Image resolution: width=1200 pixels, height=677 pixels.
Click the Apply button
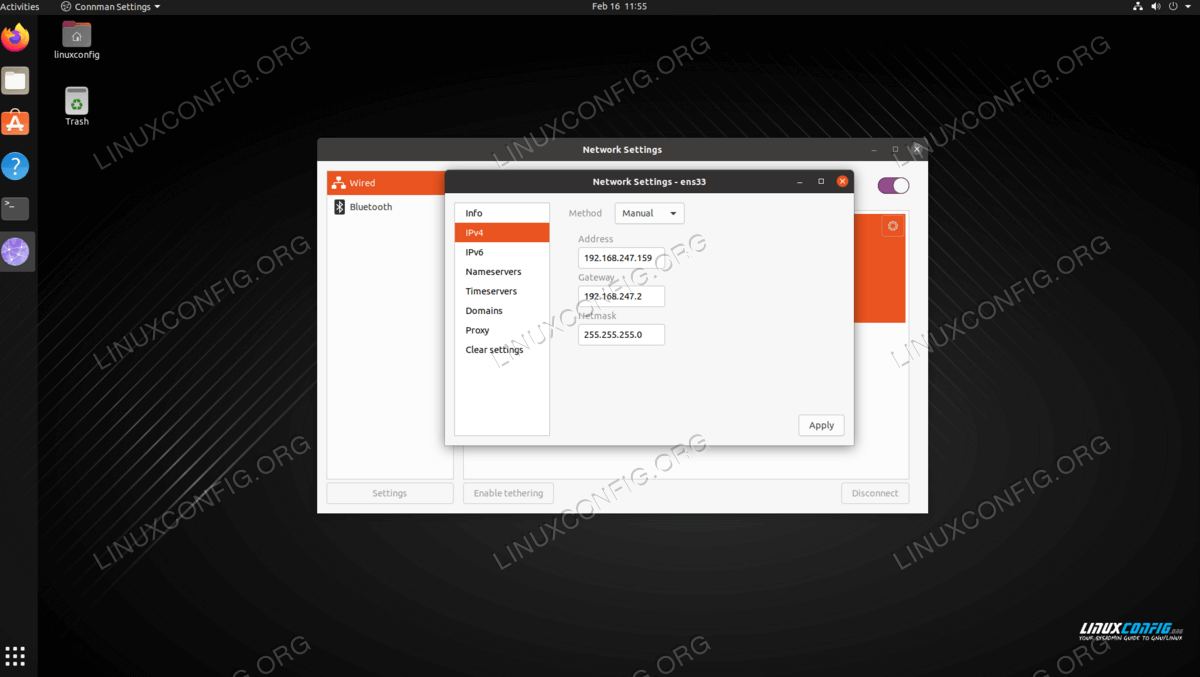point(821,425)
